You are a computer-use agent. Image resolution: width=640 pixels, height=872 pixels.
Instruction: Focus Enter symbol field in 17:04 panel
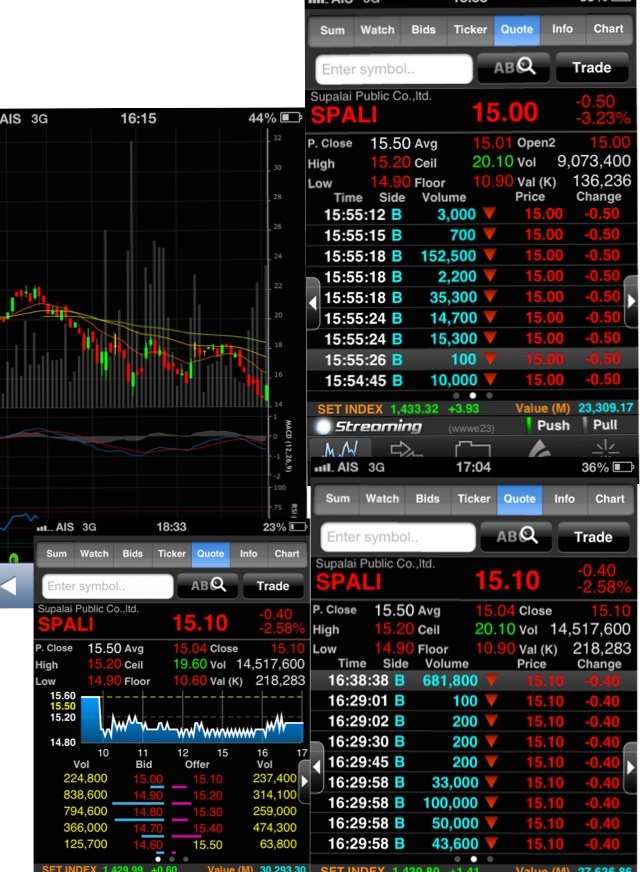(398, 537)
